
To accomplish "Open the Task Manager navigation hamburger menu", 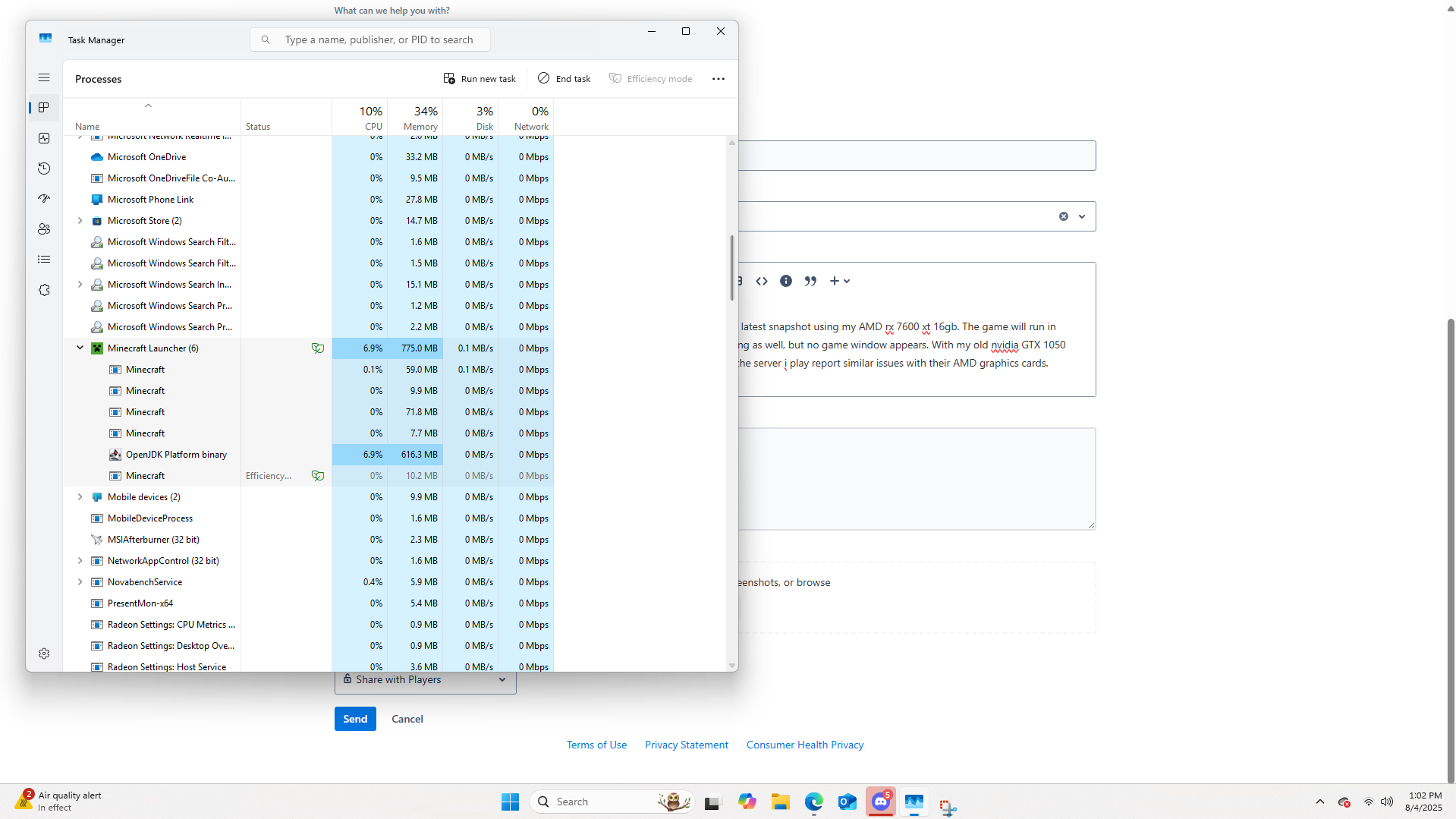I will [44, 77].
